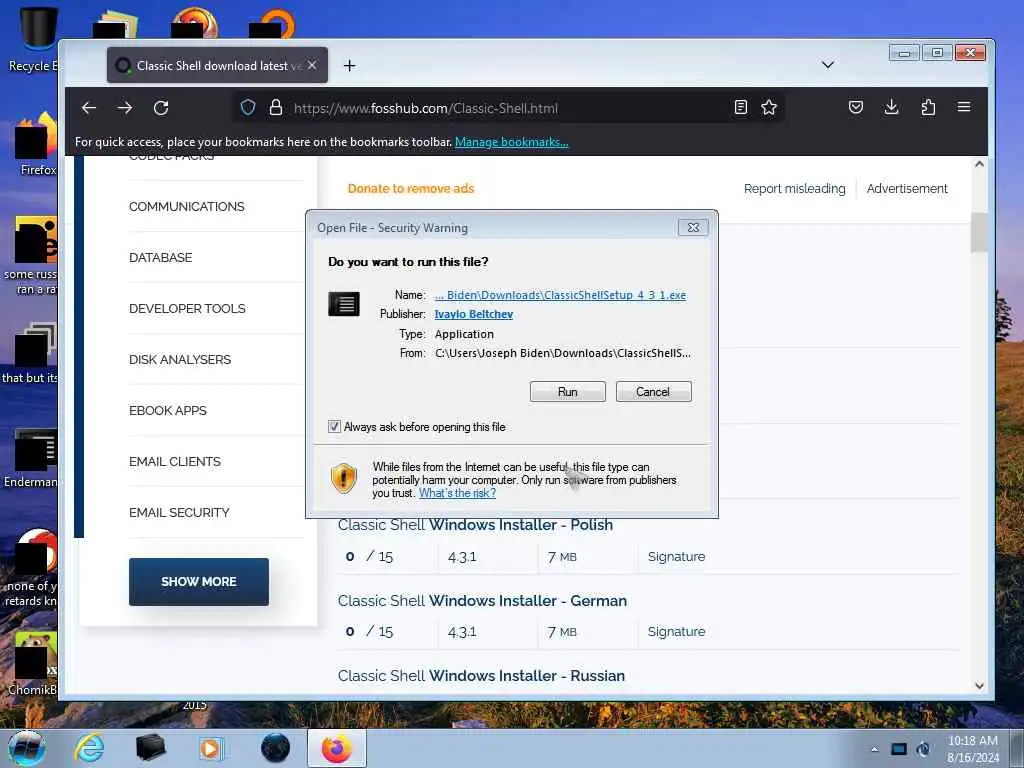Image resolution: width=1024 pixels, height=768 pixels.
Task: Click the padlock site security icon
Action: 276,107
